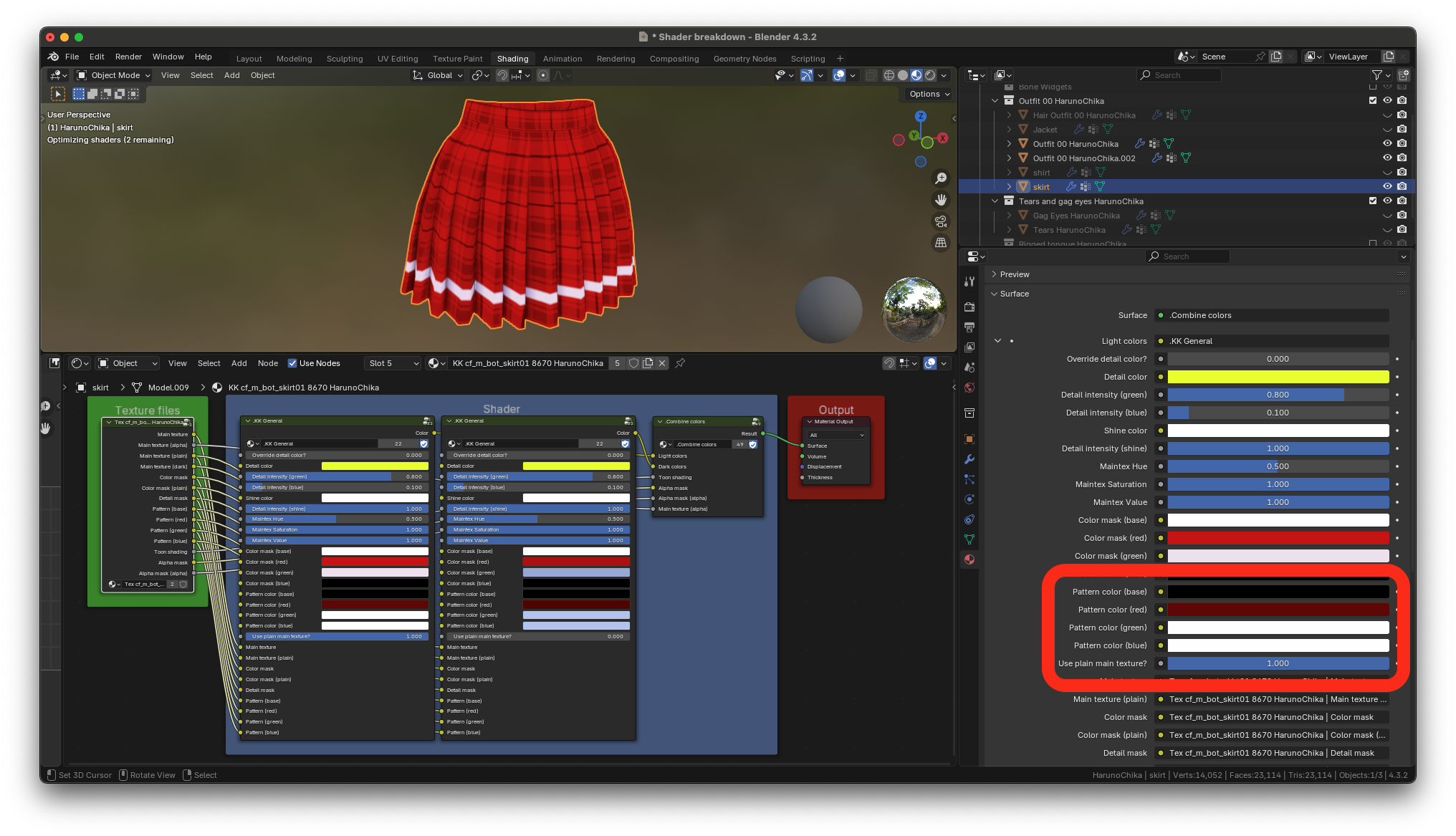The width and height of the screenshot is (1456, 836).
Task: Click the viewport zoom magnifier icon
Action: pyautogui.click(x=941, y=178)
